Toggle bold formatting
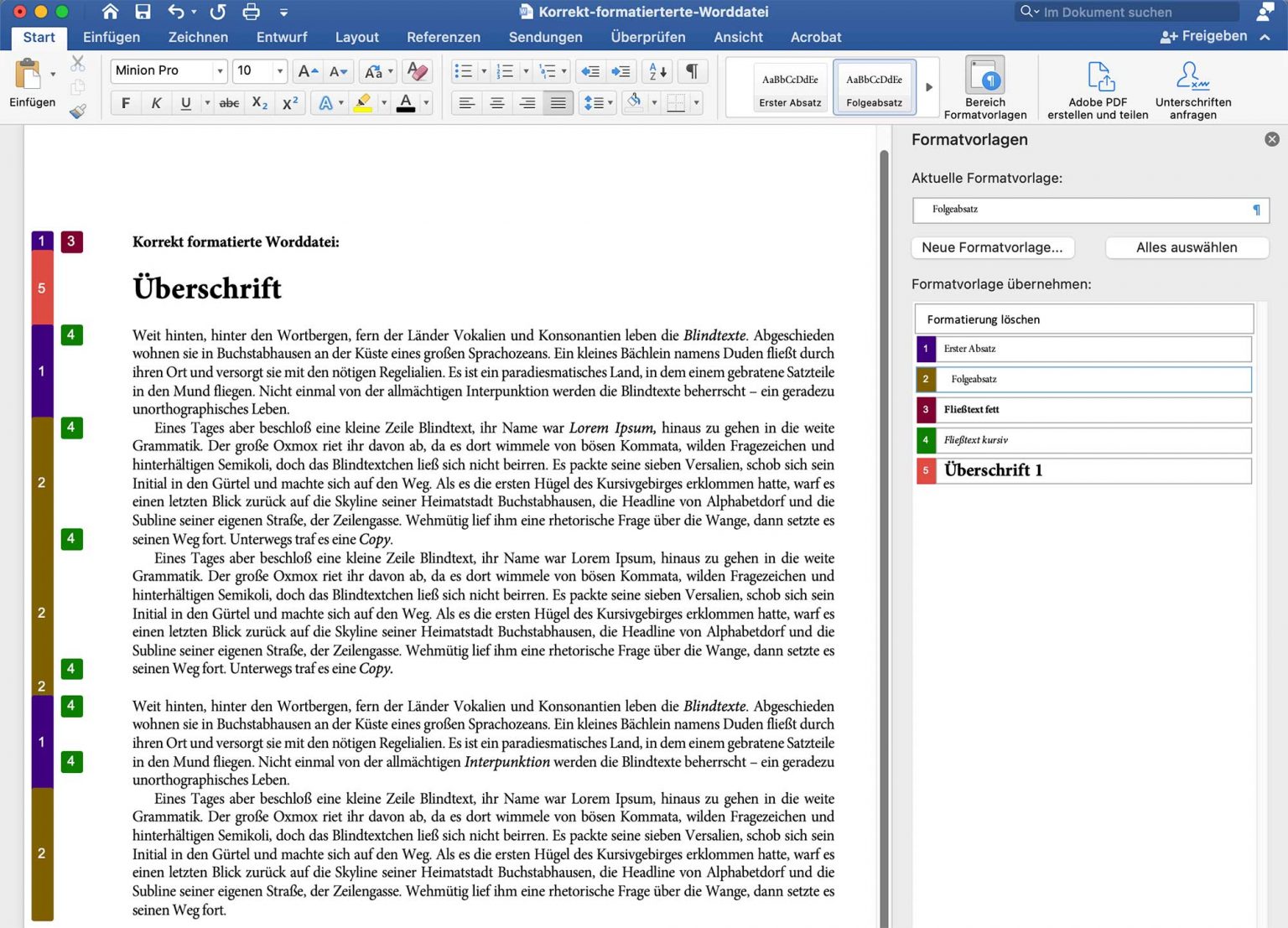Viewport: 1288px width, 928px height. pos(125,102)
